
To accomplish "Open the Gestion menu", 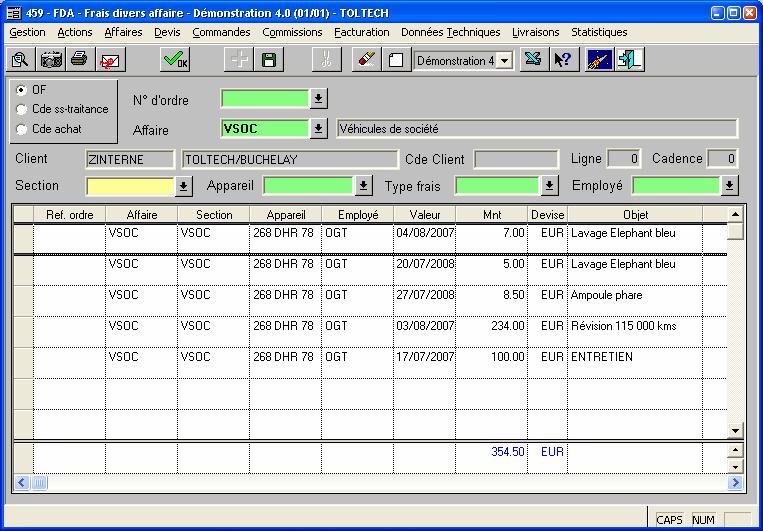I will click(27, 33).
